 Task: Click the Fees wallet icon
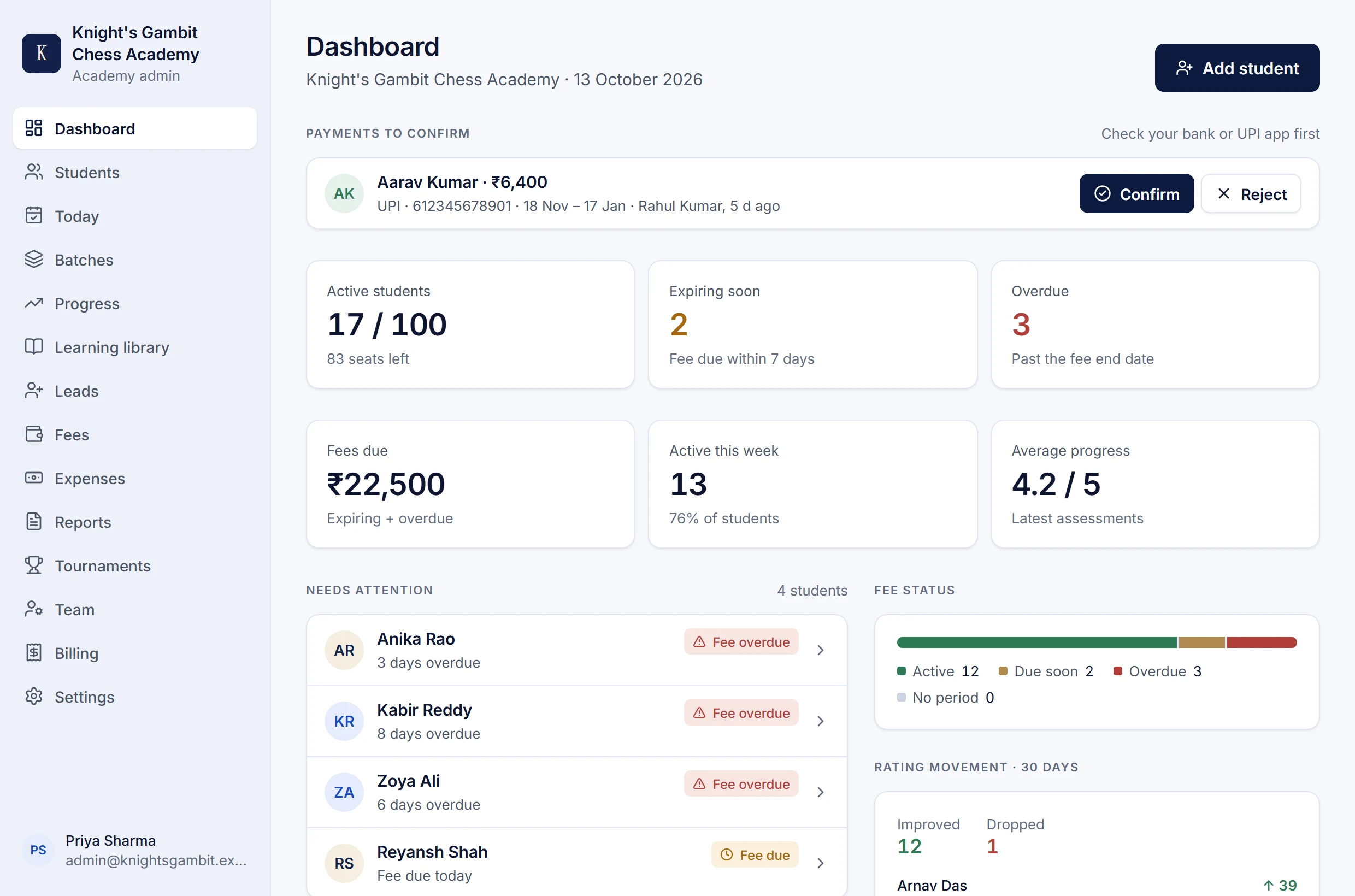tap(34, 434)
